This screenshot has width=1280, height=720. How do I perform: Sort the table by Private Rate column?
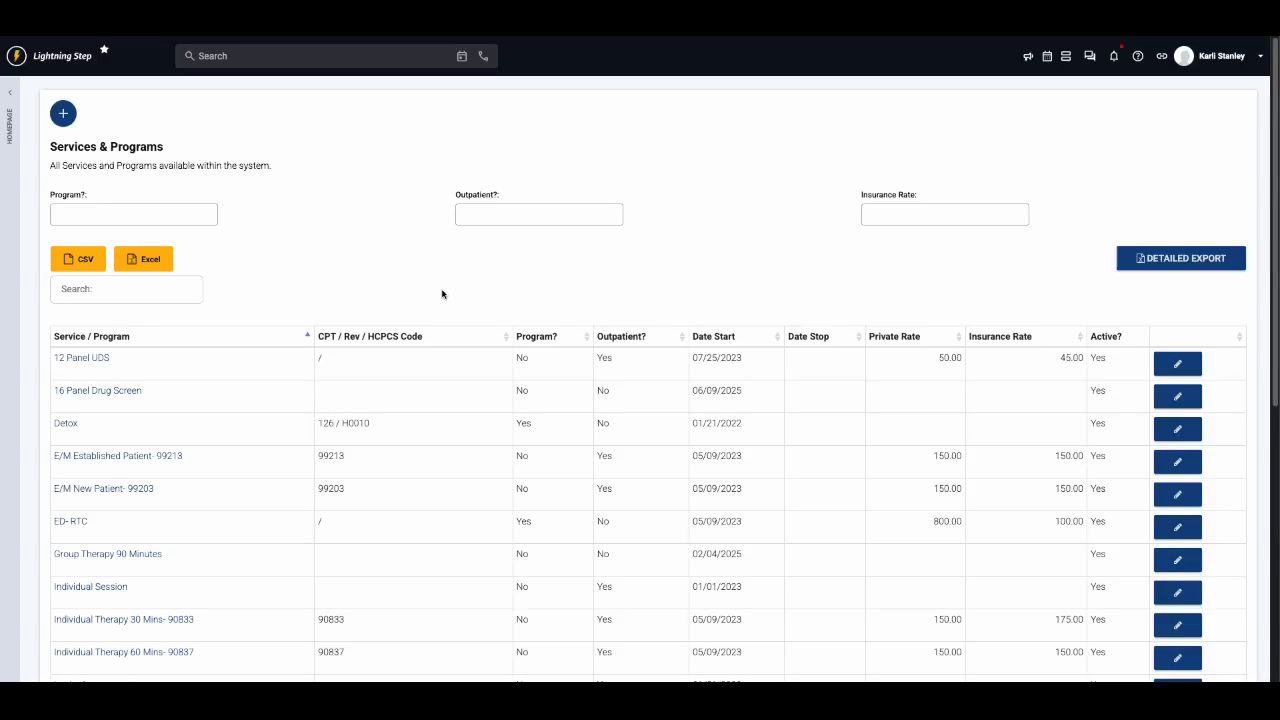tap(893, 336)
